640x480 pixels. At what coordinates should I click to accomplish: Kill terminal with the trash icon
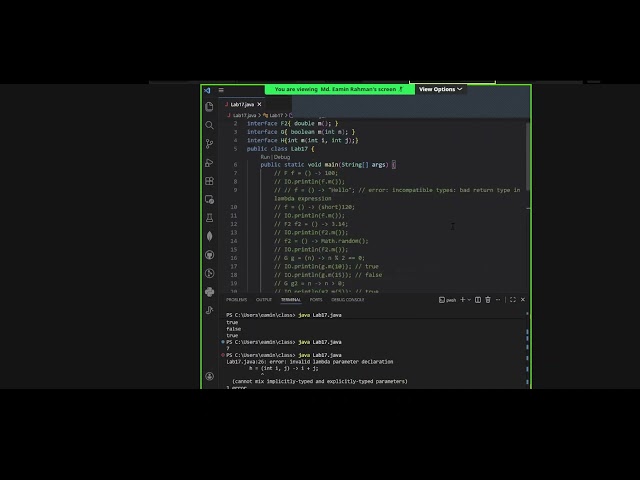(x=488, y=300)
